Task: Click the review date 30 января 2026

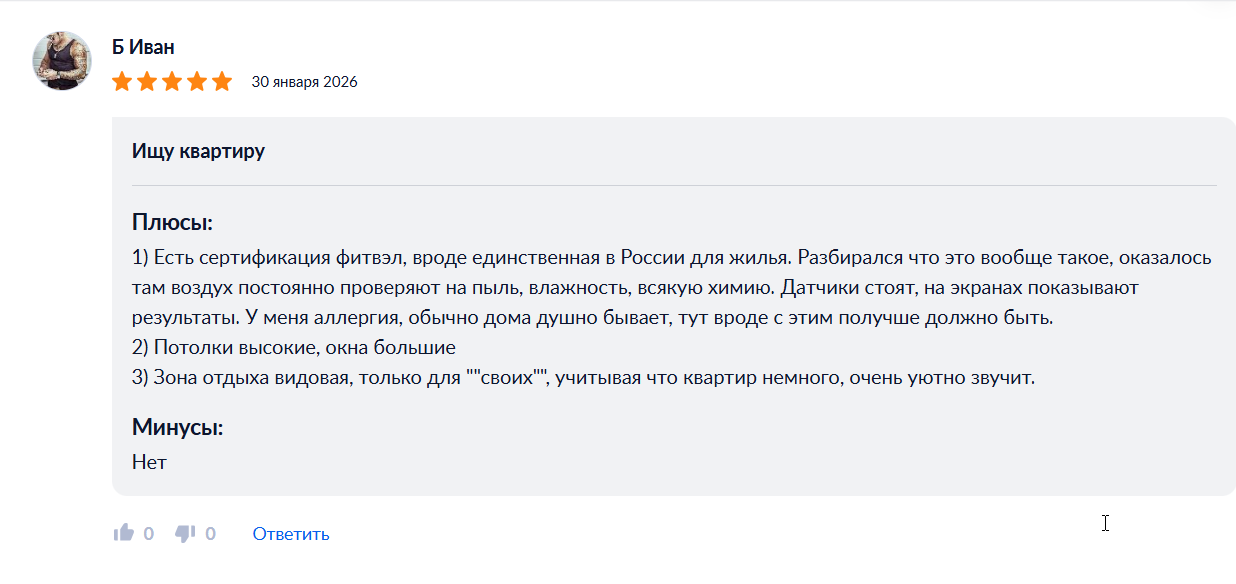Action: point(304,82)
